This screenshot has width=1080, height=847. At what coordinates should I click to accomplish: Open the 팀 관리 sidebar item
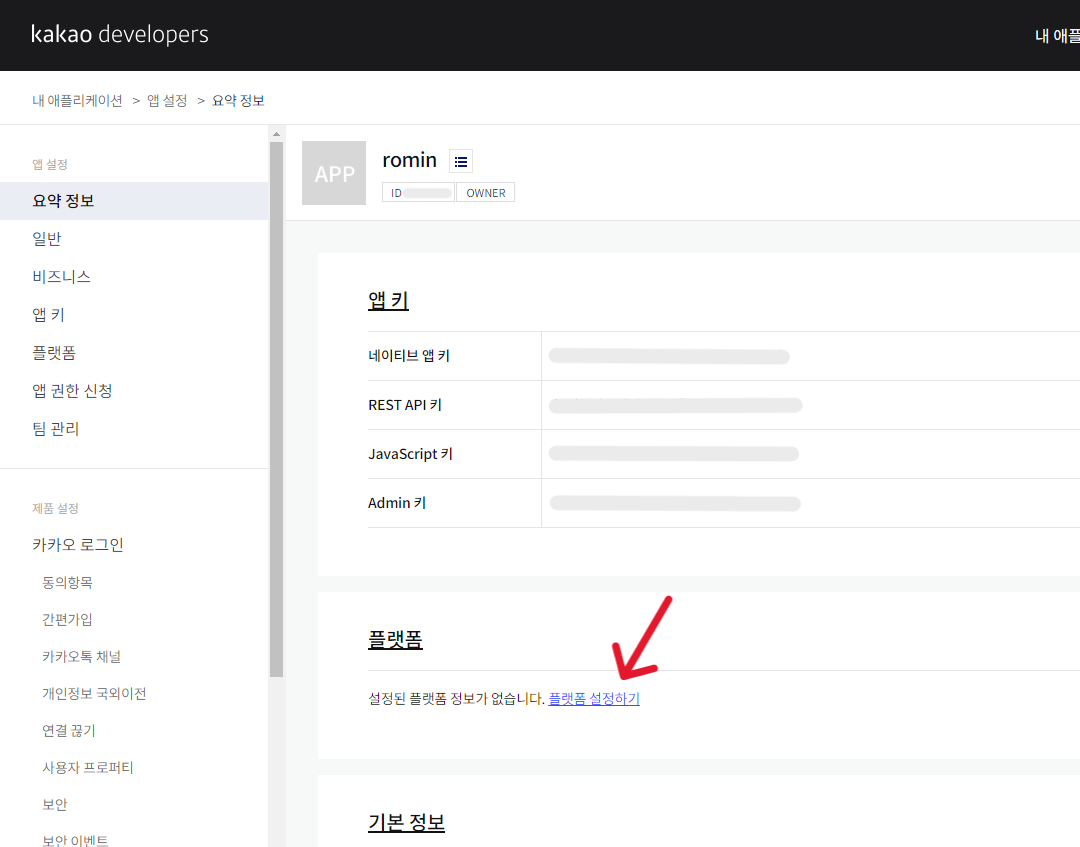pos(56,428)
